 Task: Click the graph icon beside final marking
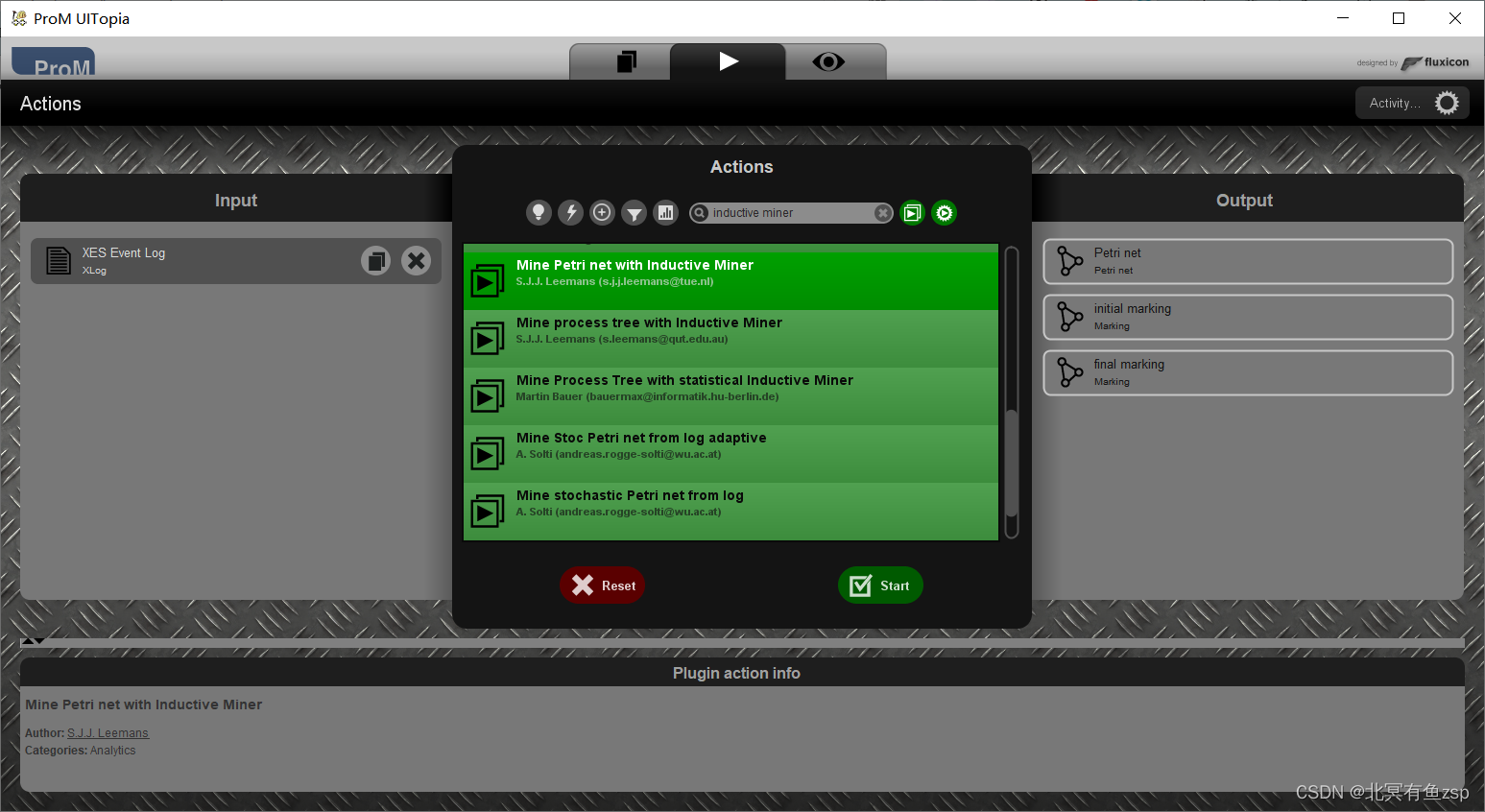(x=1069, y=372)
